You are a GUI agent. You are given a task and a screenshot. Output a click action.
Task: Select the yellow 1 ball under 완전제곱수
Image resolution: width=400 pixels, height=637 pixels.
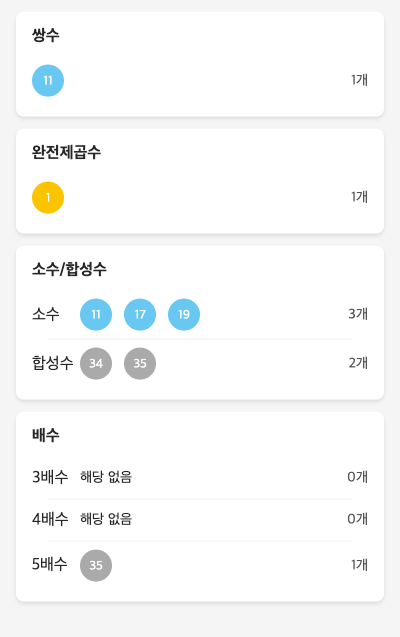pyautogui.click(x=48, y=197)
